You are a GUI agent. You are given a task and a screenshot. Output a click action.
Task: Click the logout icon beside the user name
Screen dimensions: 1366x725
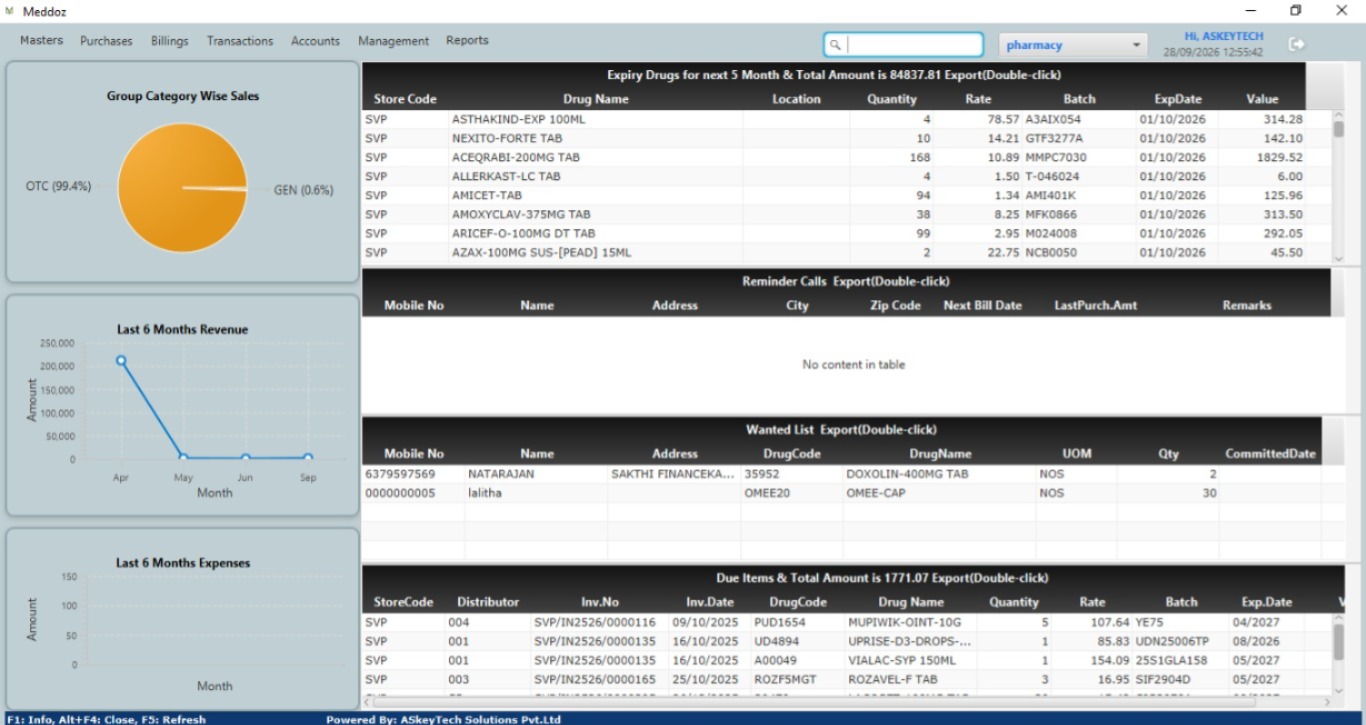click(x=1298, y=44)
